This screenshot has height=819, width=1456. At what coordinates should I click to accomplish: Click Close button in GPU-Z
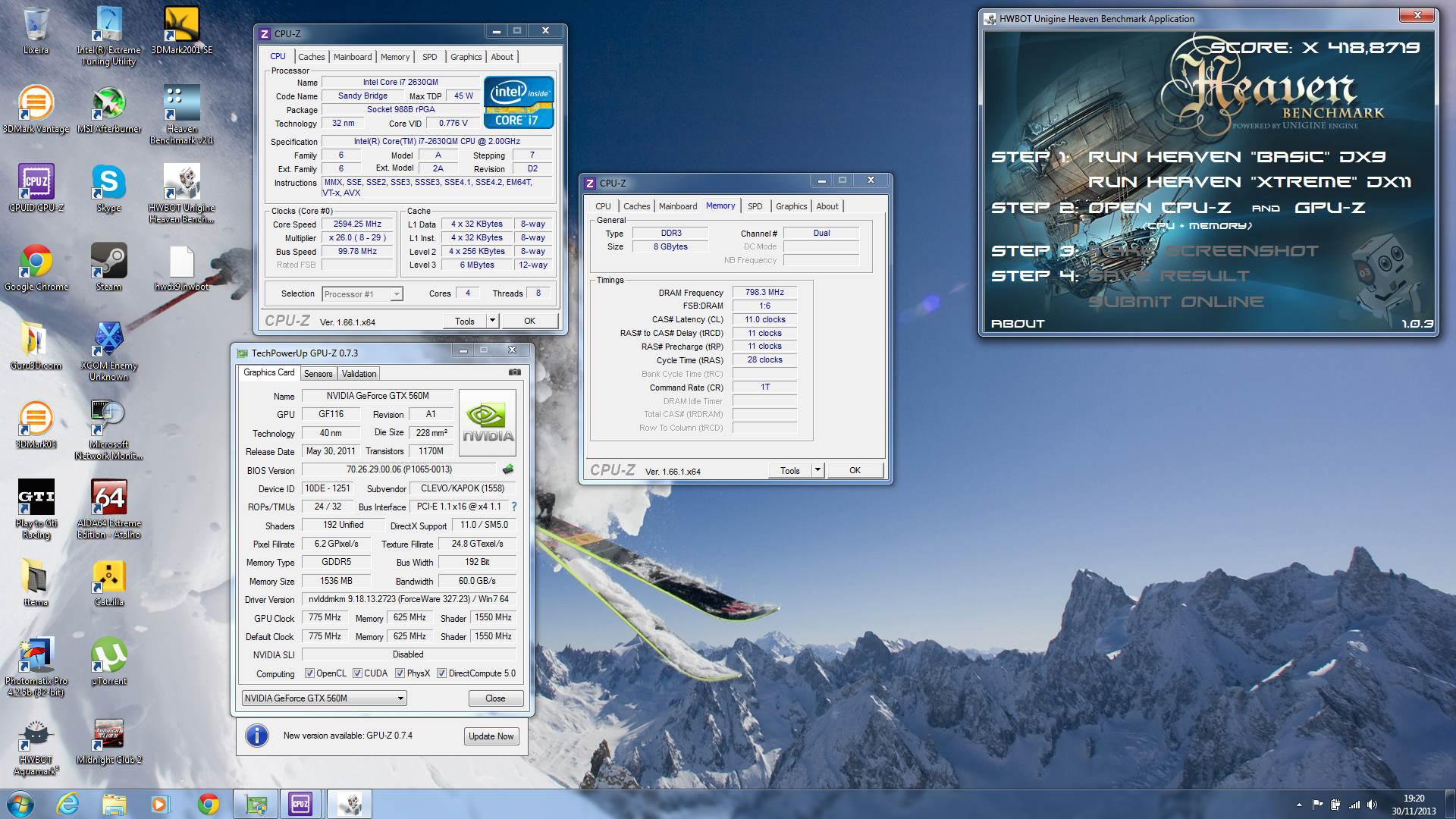pos(495,698)
